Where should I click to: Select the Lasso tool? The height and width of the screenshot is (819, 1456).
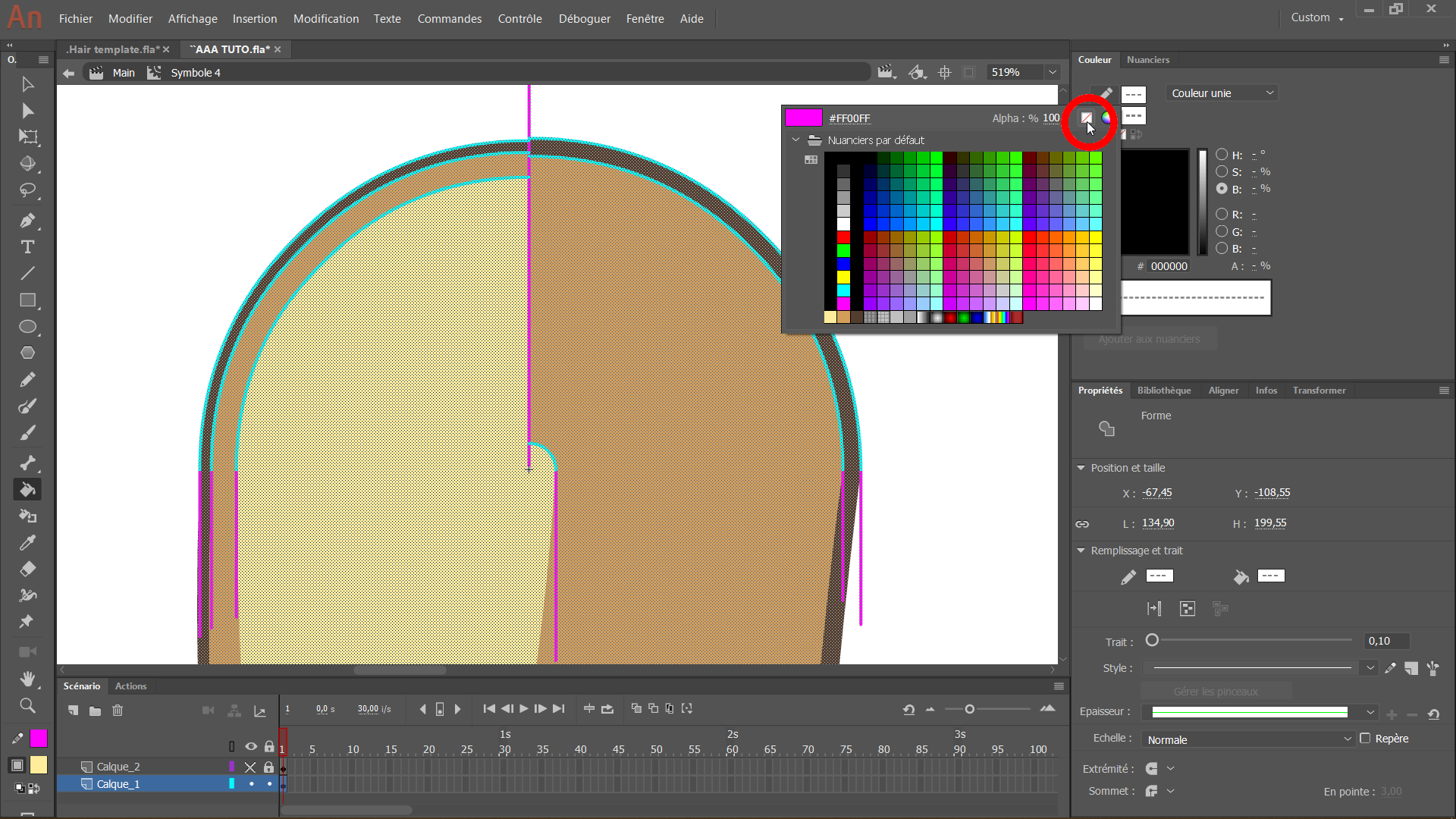coord(27,190)
